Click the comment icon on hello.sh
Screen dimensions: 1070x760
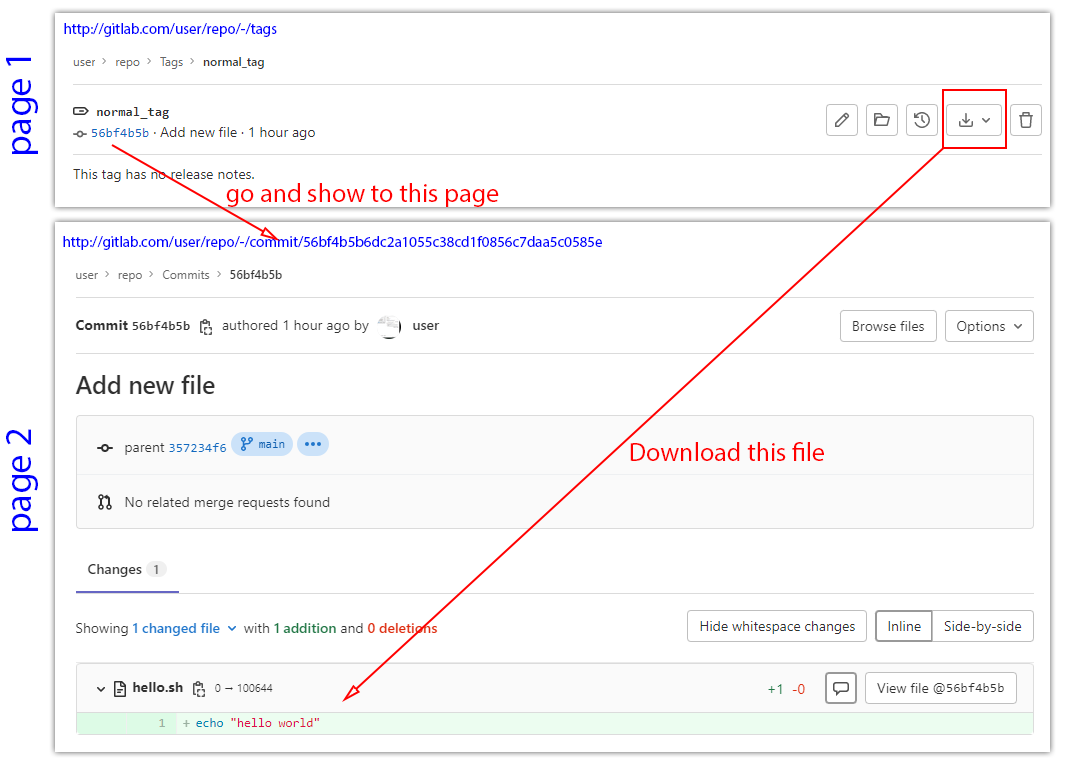tap(841, 688)
